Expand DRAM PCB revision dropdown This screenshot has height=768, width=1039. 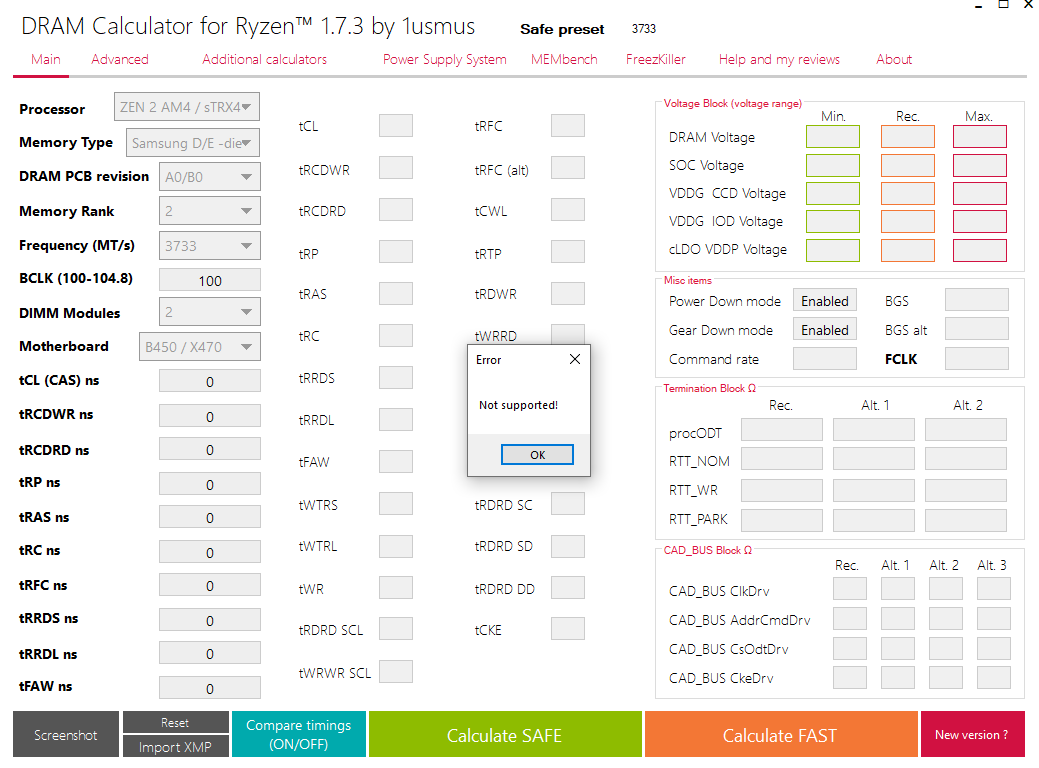209,177
